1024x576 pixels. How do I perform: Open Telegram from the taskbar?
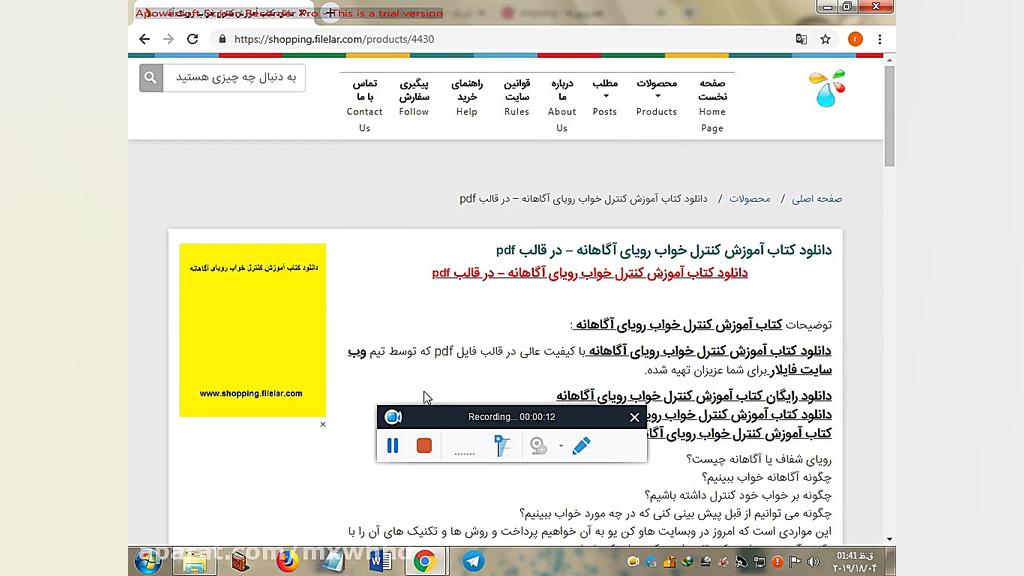click(473, 561)
